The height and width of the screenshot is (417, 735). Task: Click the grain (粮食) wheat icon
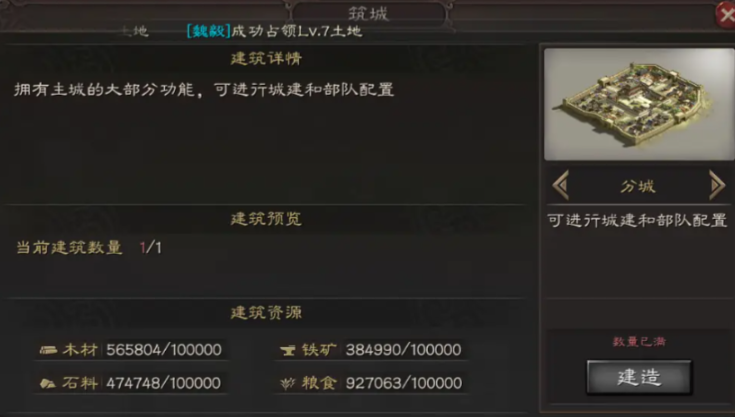tap(287, 383)
